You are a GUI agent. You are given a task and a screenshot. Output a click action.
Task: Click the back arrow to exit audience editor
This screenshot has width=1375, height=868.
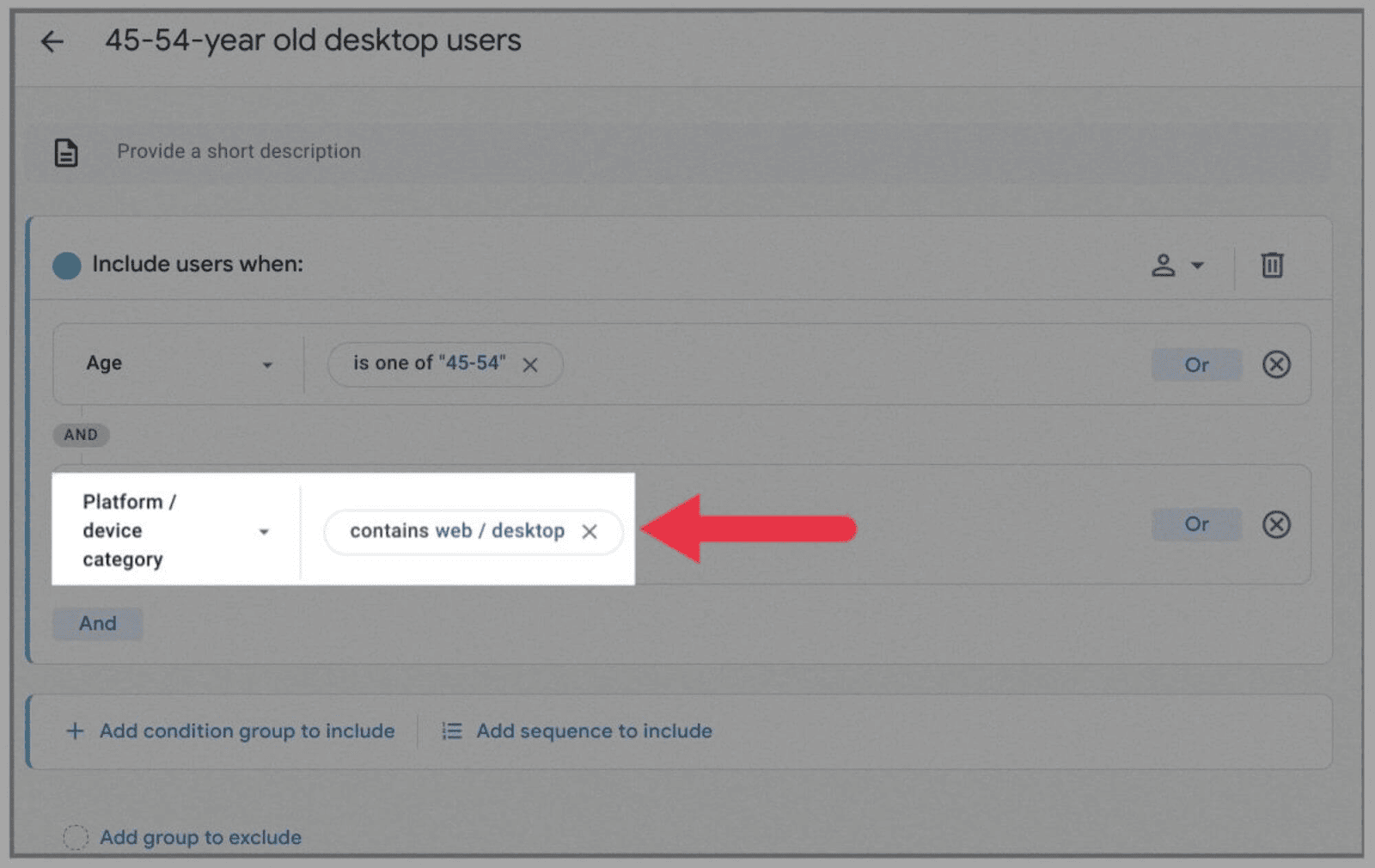click(52, 40)
